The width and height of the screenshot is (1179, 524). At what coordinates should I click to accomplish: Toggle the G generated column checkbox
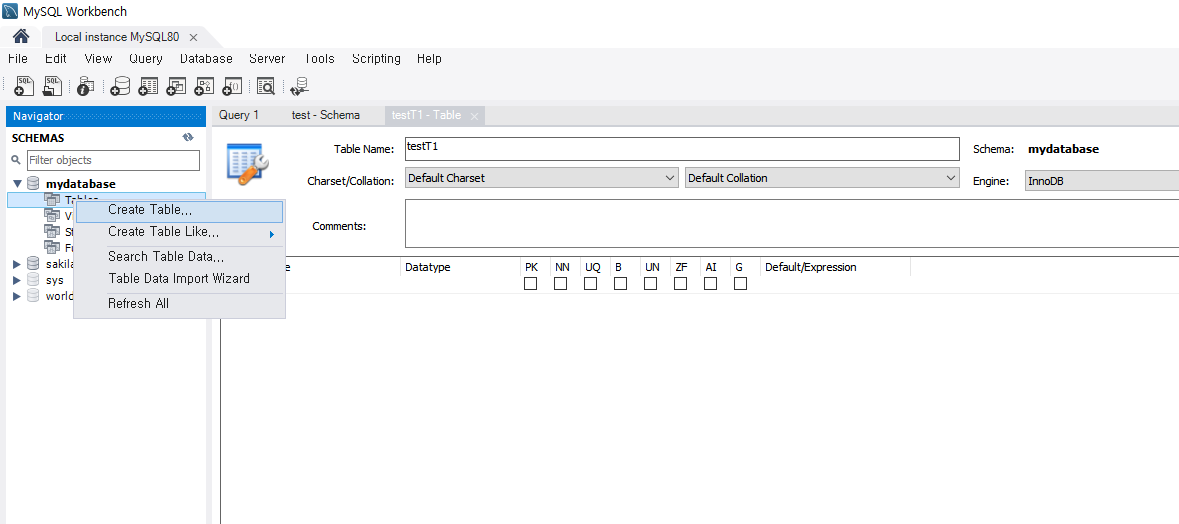(741, 283)
